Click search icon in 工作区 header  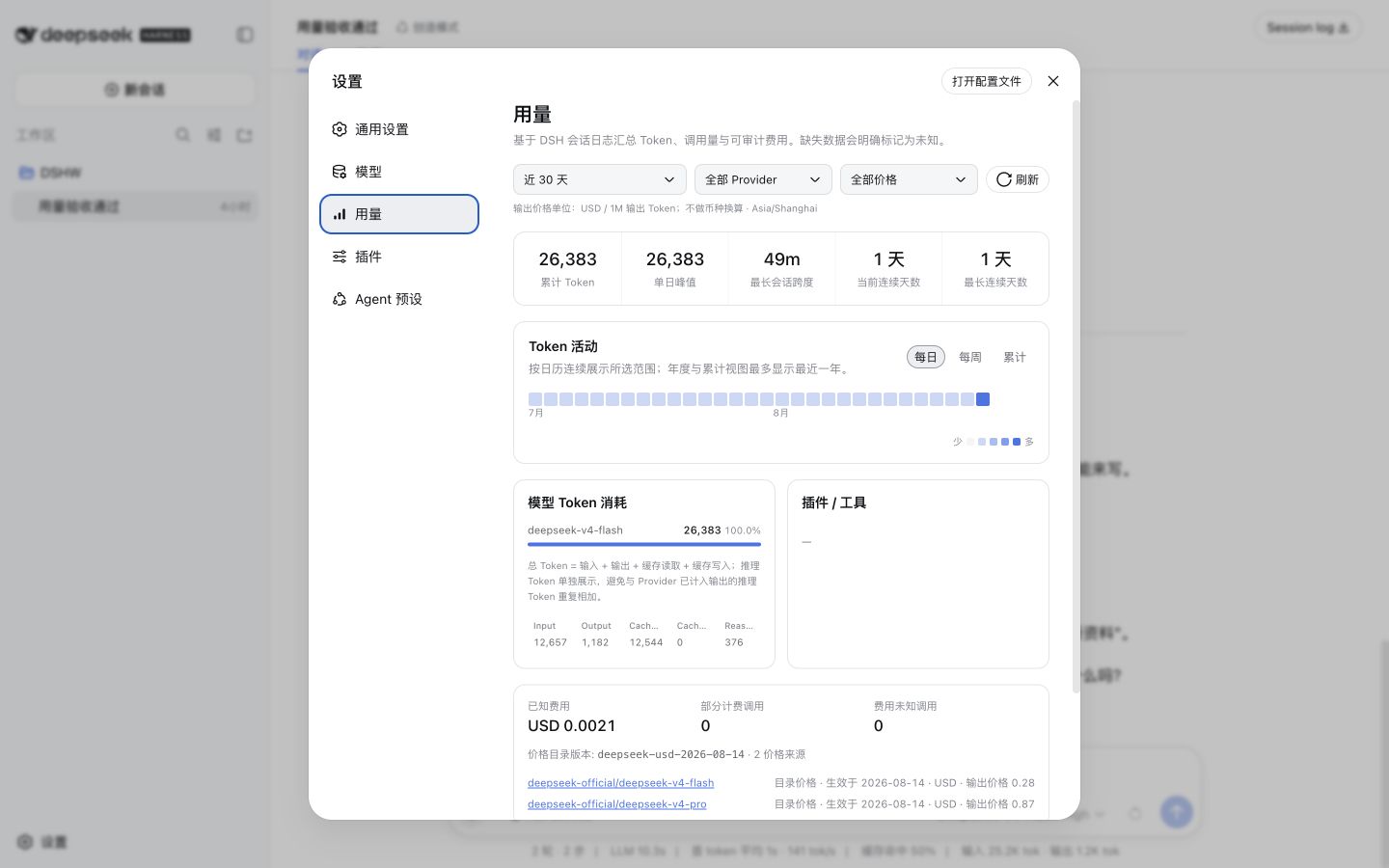coord(182,135)
